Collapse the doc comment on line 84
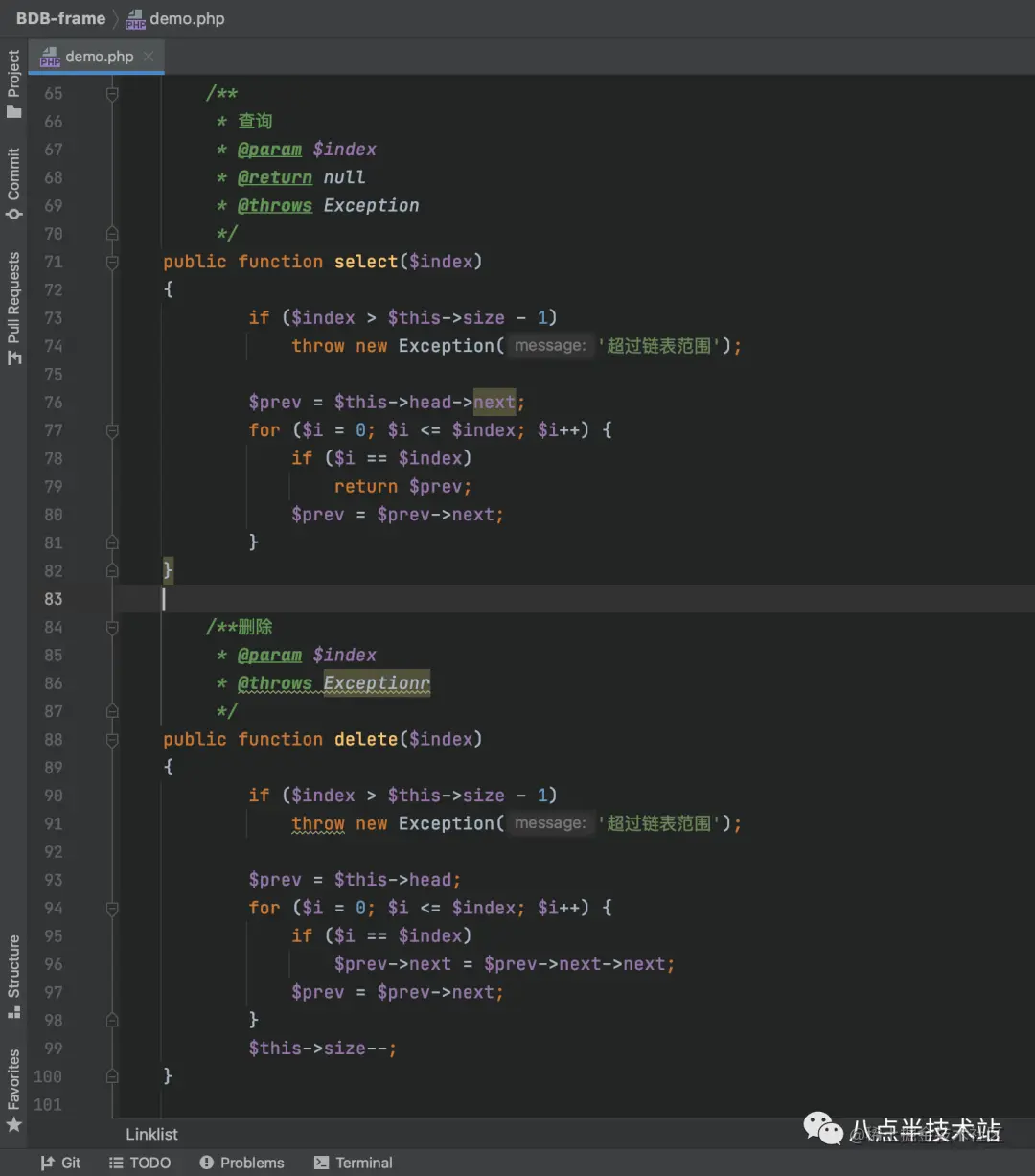This screenshot has width=1035, height=1176. (112, 627)
